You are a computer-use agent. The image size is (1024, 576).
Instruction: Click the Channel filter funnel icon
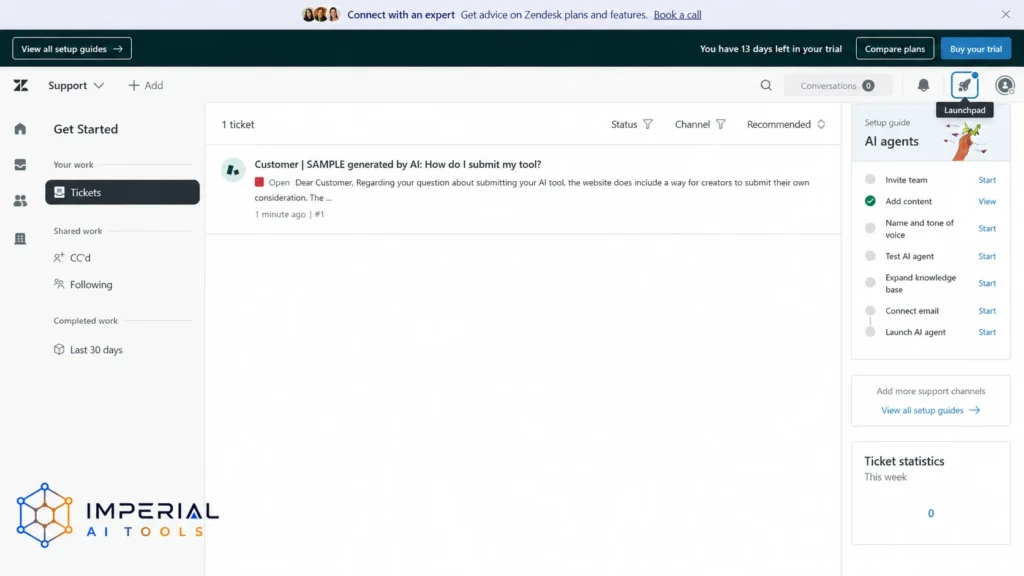pyautogui.click(x=720, y=124)
